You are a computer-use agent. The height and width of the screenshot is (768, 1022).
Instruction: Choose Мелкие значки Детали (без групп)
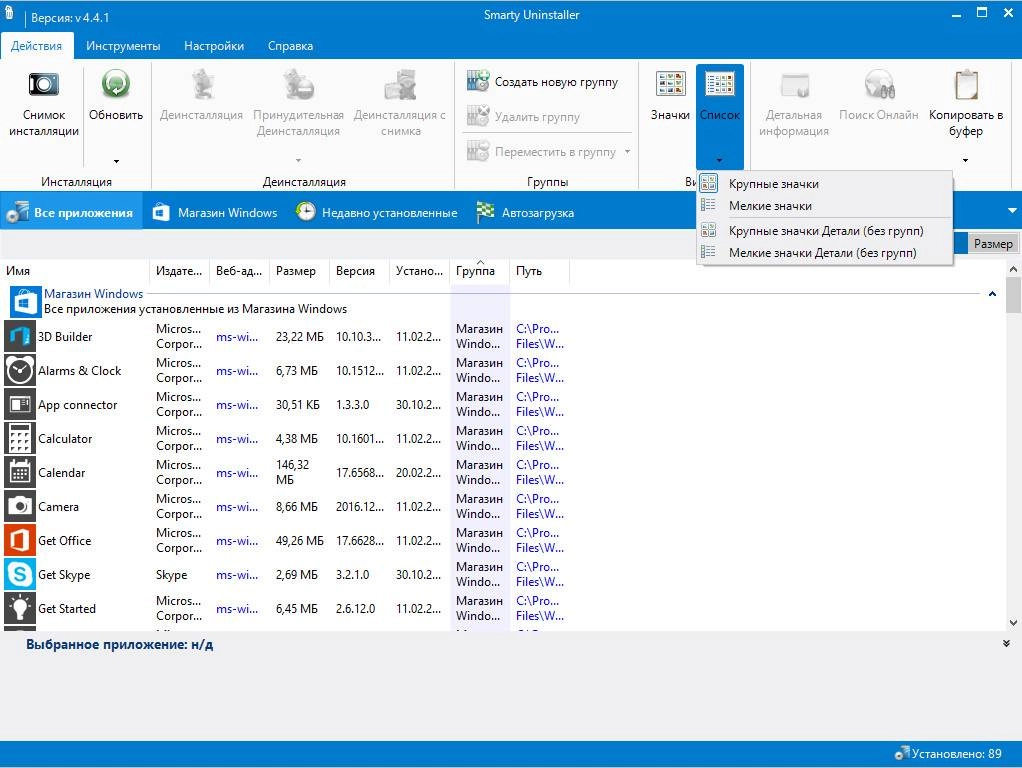825,252
